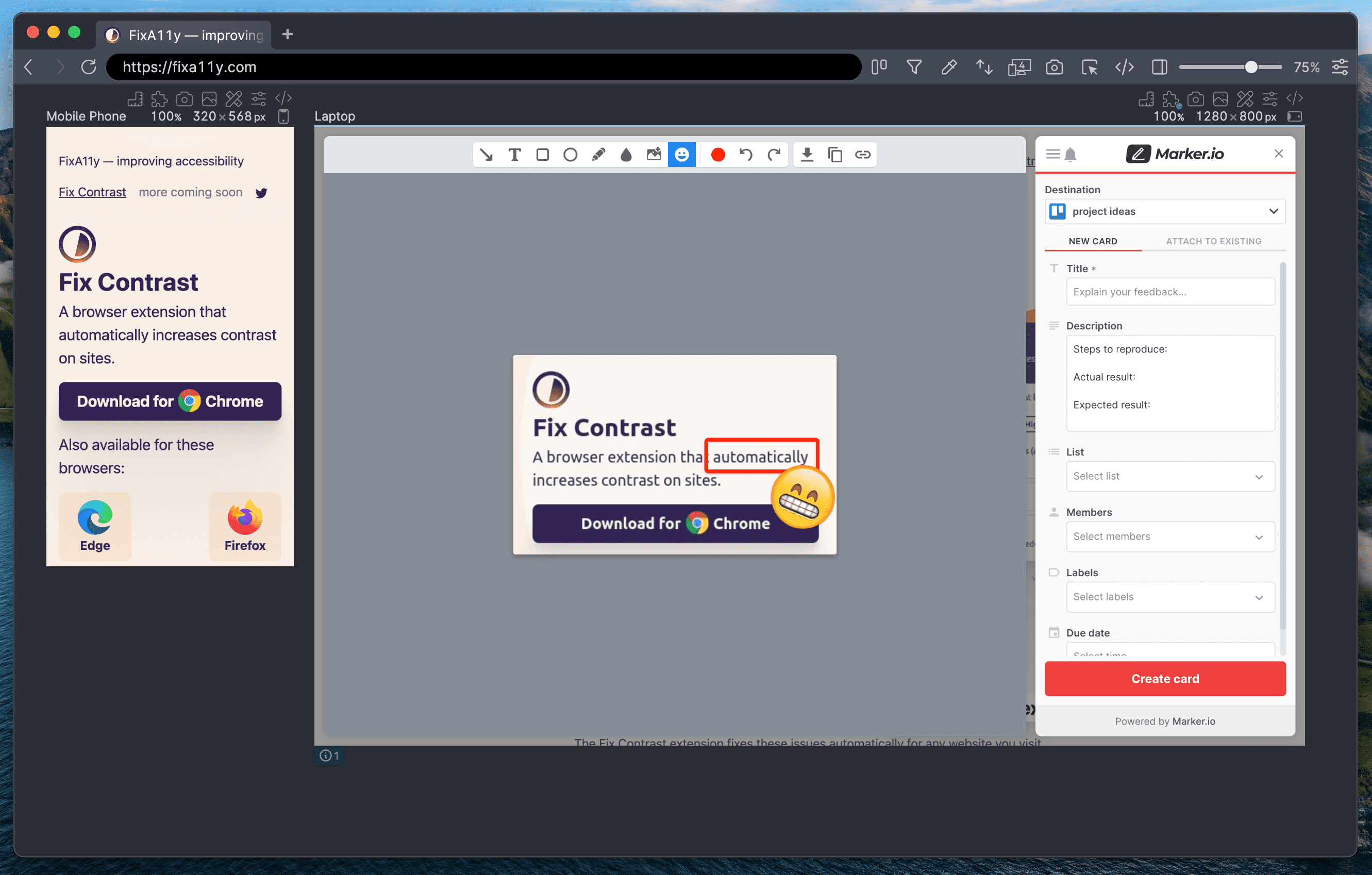This screenshot has height=875, width=1372.
Task: Download the annotated screenshot
Action: [807, 155]
